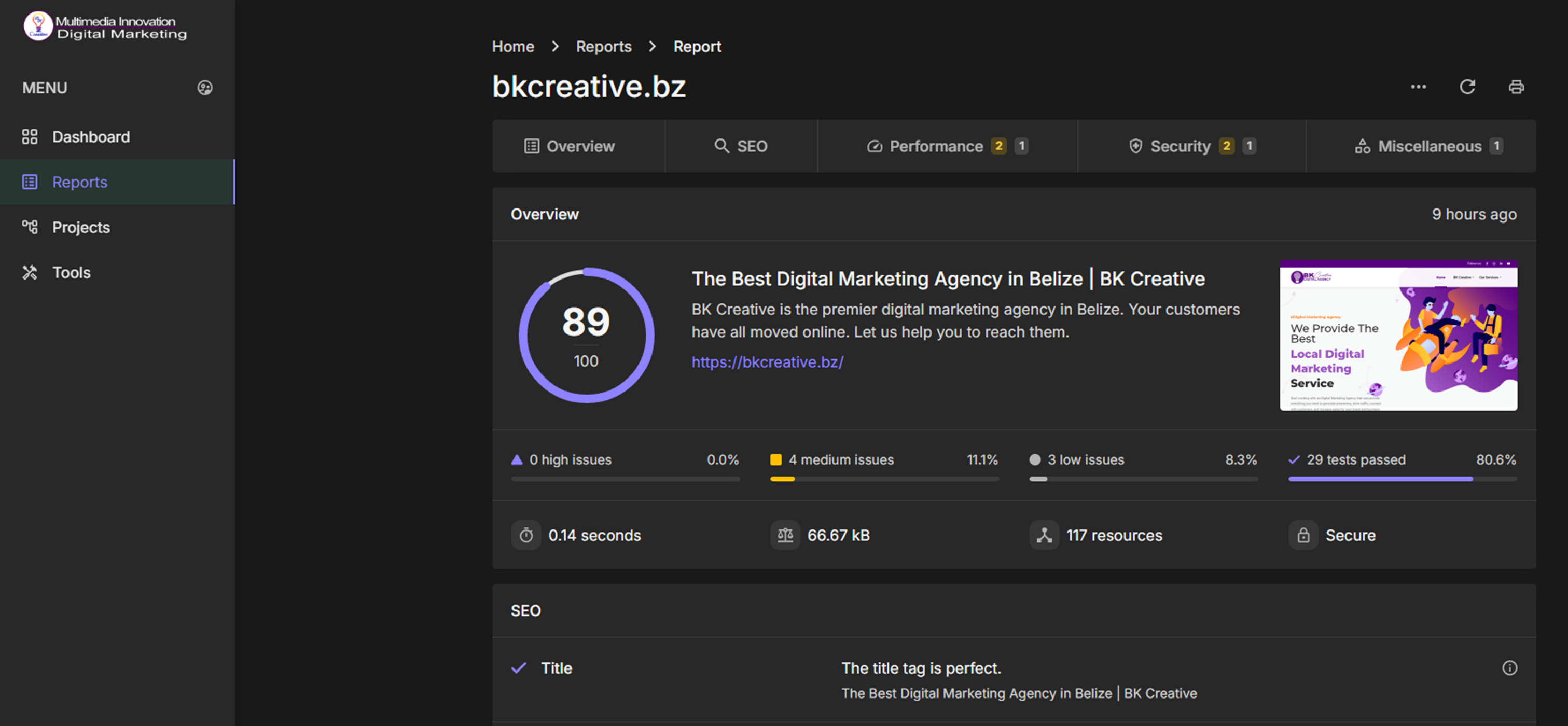Click the tests passed progress bar
This screenshot has width=1568, height=726.
pyautogui.click(x=1402, y=479)
